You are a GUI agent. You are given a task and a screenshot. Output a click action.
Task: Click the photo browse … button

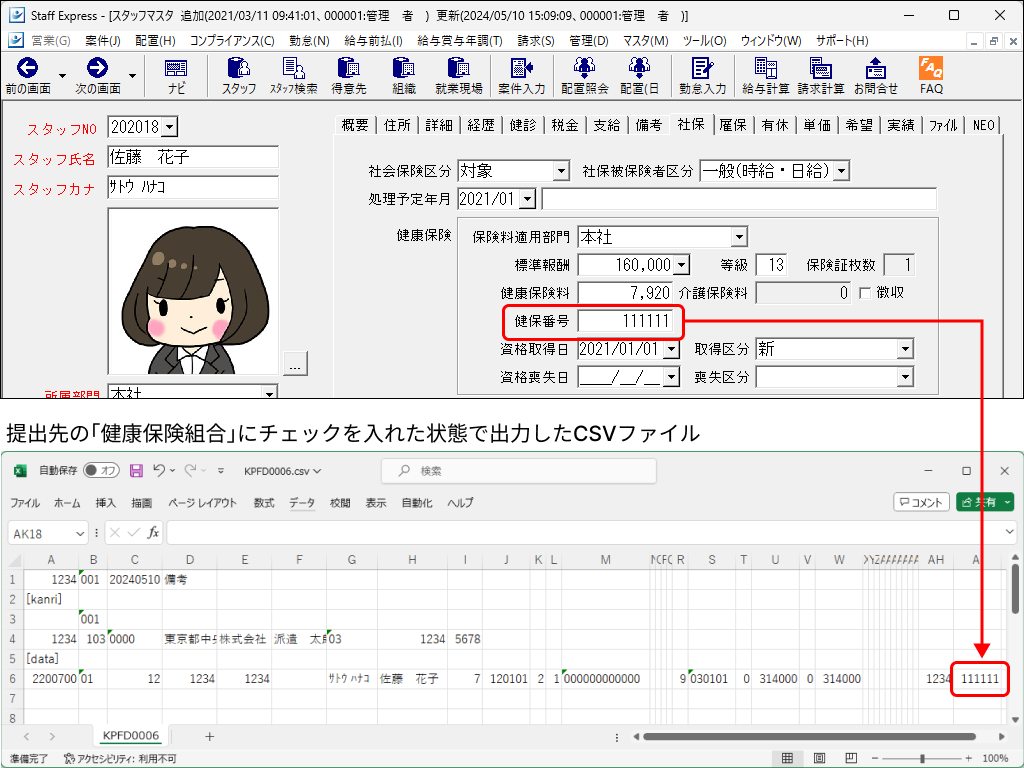pyautogui.click(x=295, y=363)
